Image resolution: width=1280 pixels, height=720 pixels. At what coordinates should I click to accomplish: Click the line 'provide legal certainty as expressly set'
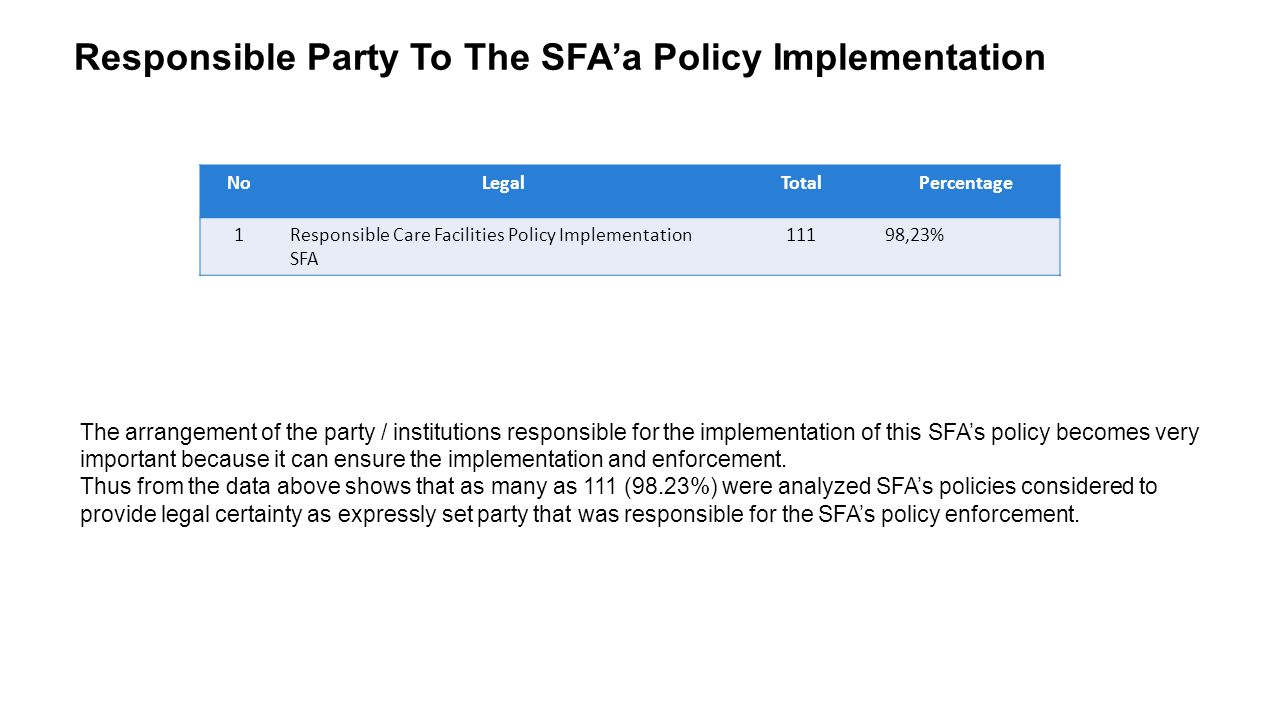click(x=580, y=516)
